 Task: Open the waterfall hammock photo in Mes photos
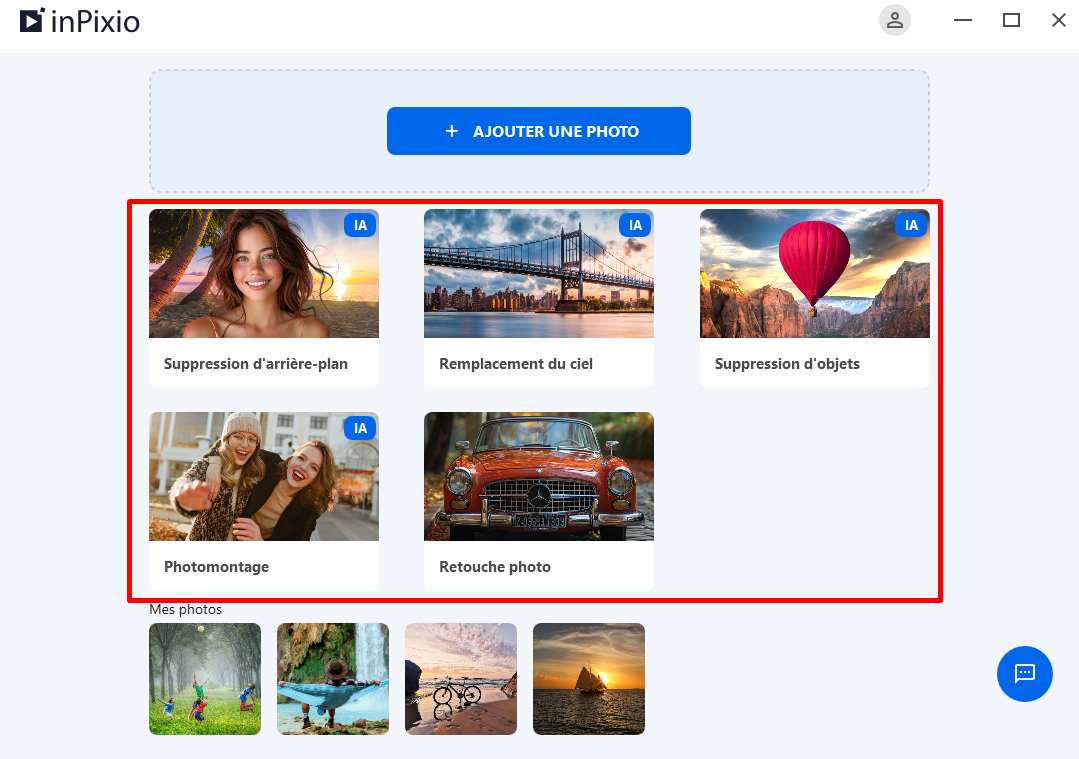[x=333, y=679]
